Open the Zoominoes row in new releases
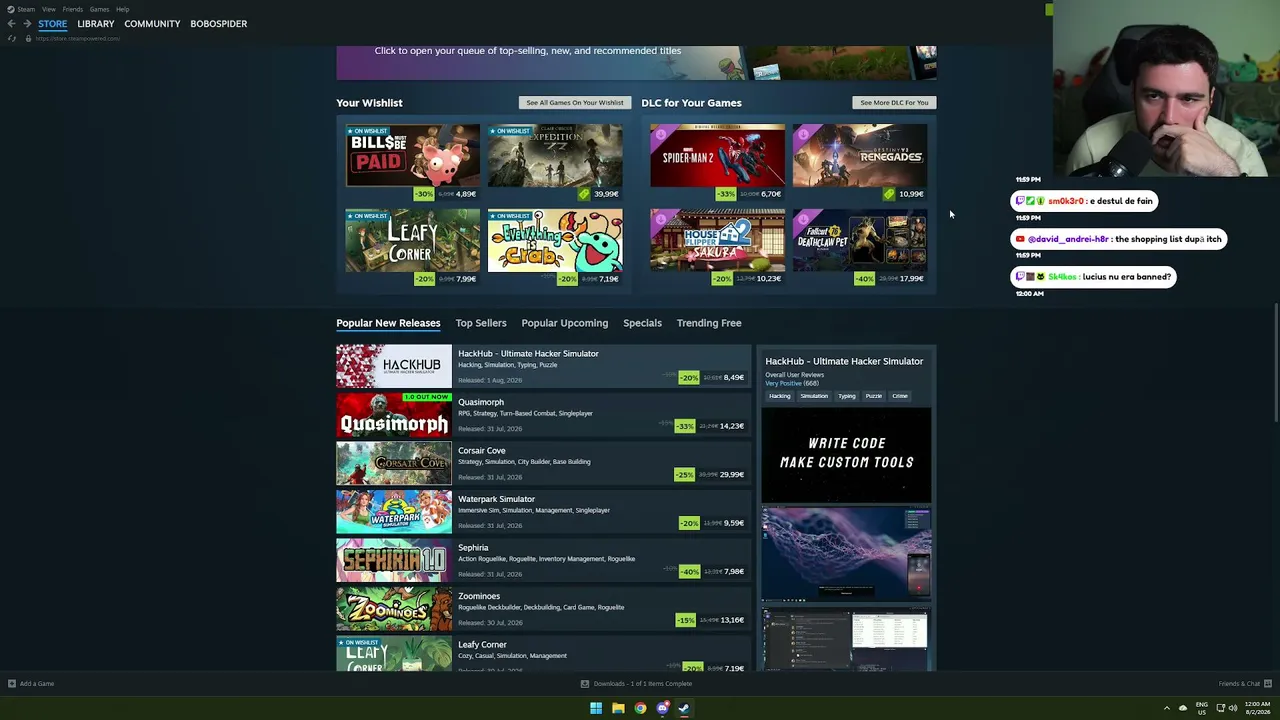Viewport: 1280px width, 720px height. (543, 609)
